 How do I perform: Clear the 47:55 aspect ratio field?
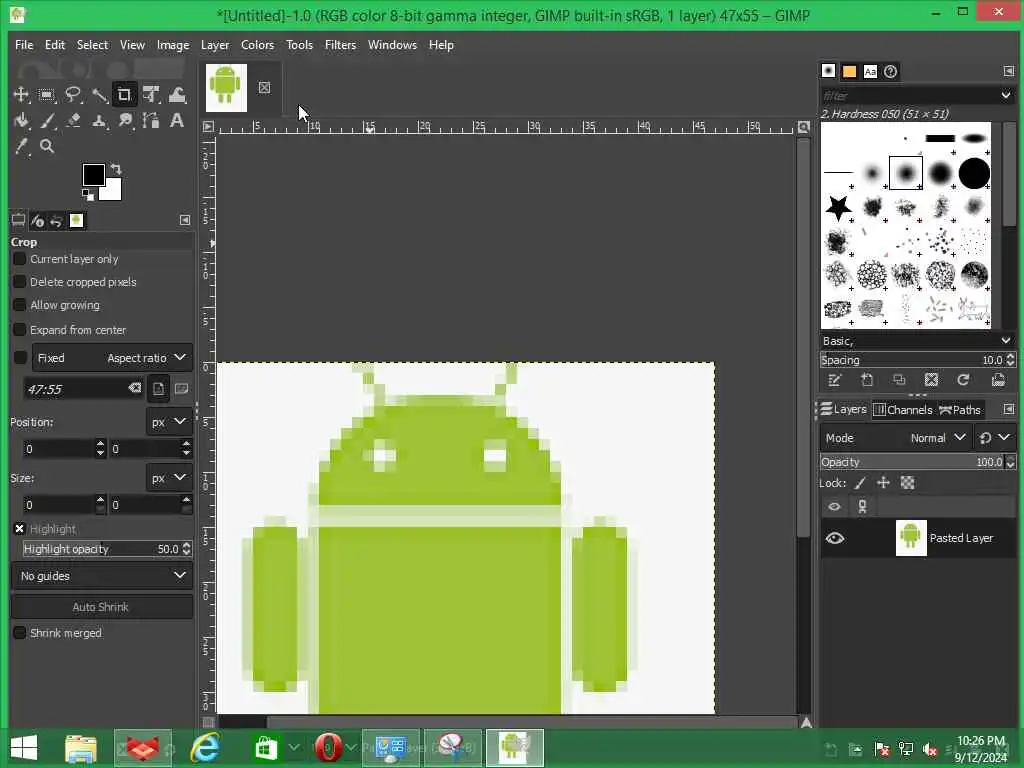[x=135, y=389]
